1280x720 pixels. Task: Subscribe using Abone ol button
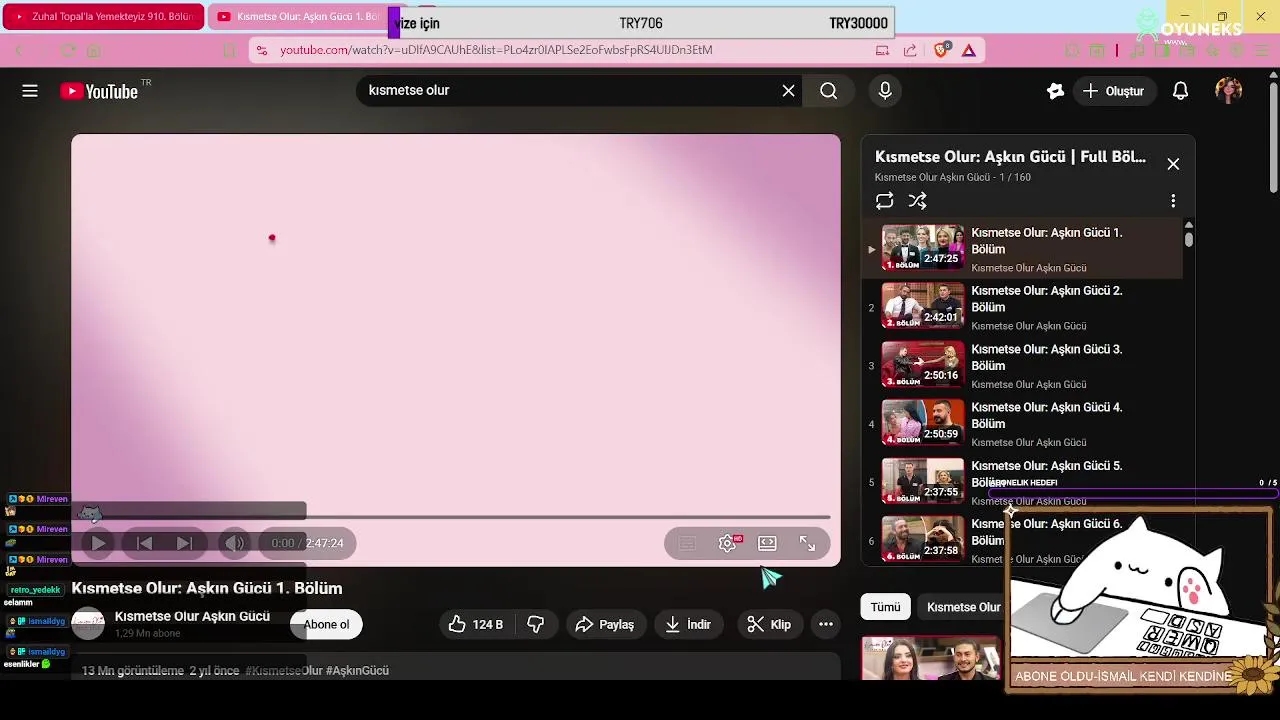[326, 624]
